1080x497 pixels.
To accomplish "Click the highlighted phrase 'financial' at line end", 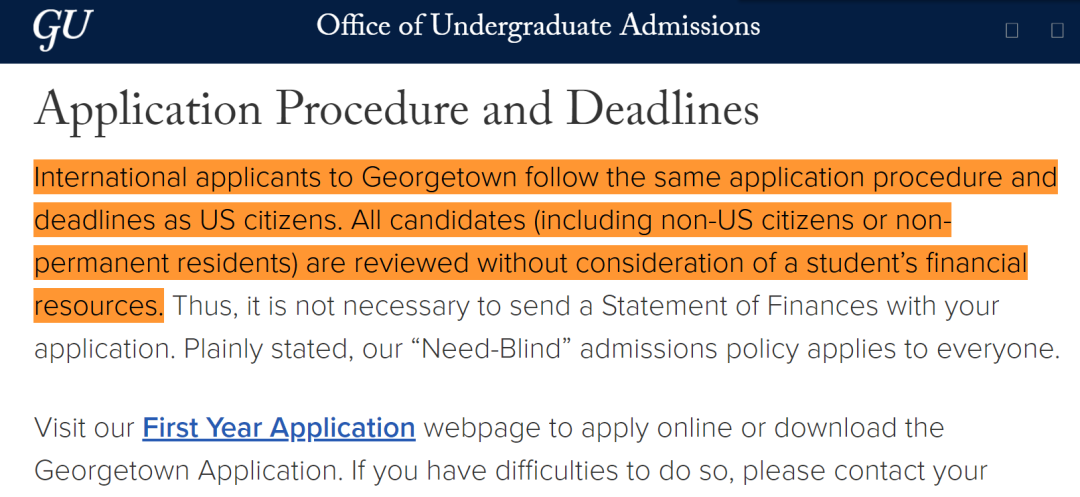I will coord(972,264).
